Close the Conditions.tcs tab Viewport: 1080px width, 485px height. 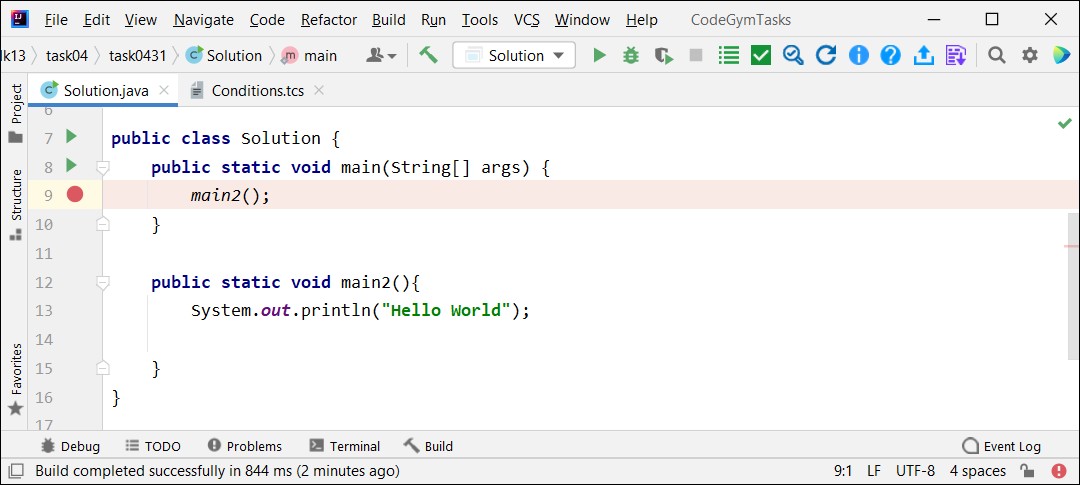[x=318, y=90]
